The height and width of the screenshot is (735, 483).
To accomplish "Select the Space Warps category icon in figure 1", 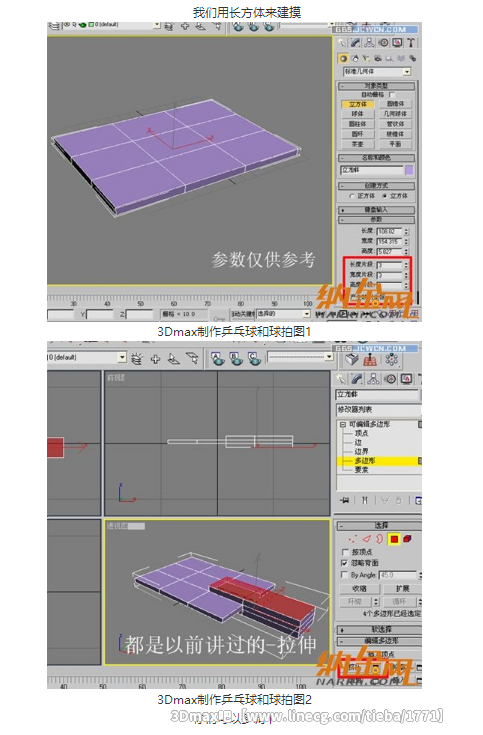I will click(x=401, y=59).
